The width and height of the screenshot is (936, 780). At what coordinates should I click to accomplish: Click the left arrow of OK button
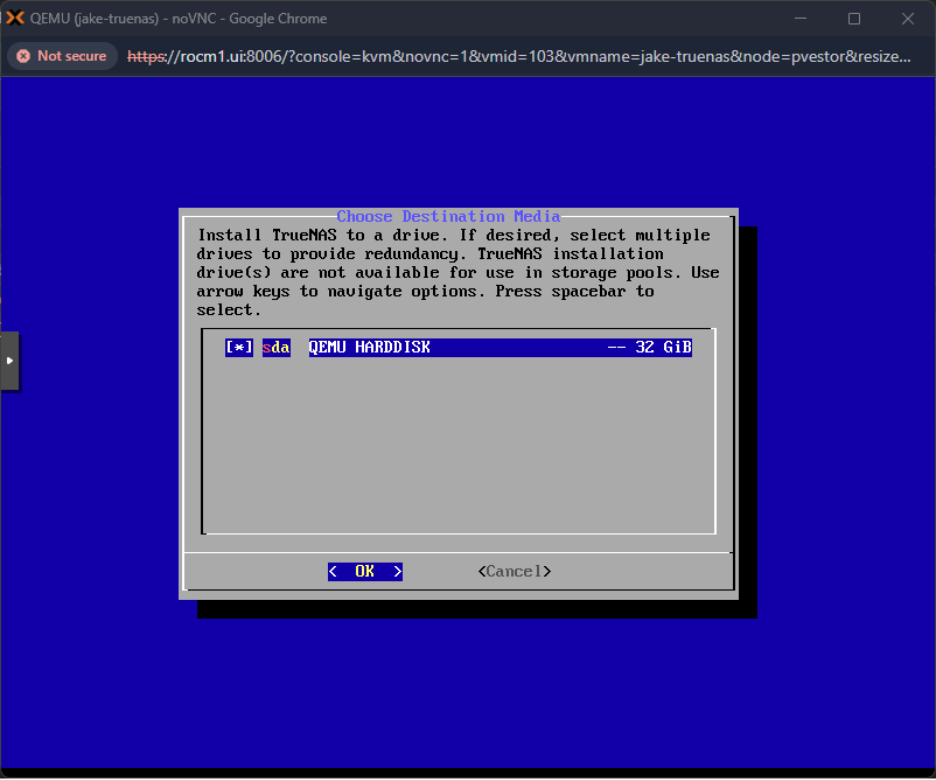point(333,572)
